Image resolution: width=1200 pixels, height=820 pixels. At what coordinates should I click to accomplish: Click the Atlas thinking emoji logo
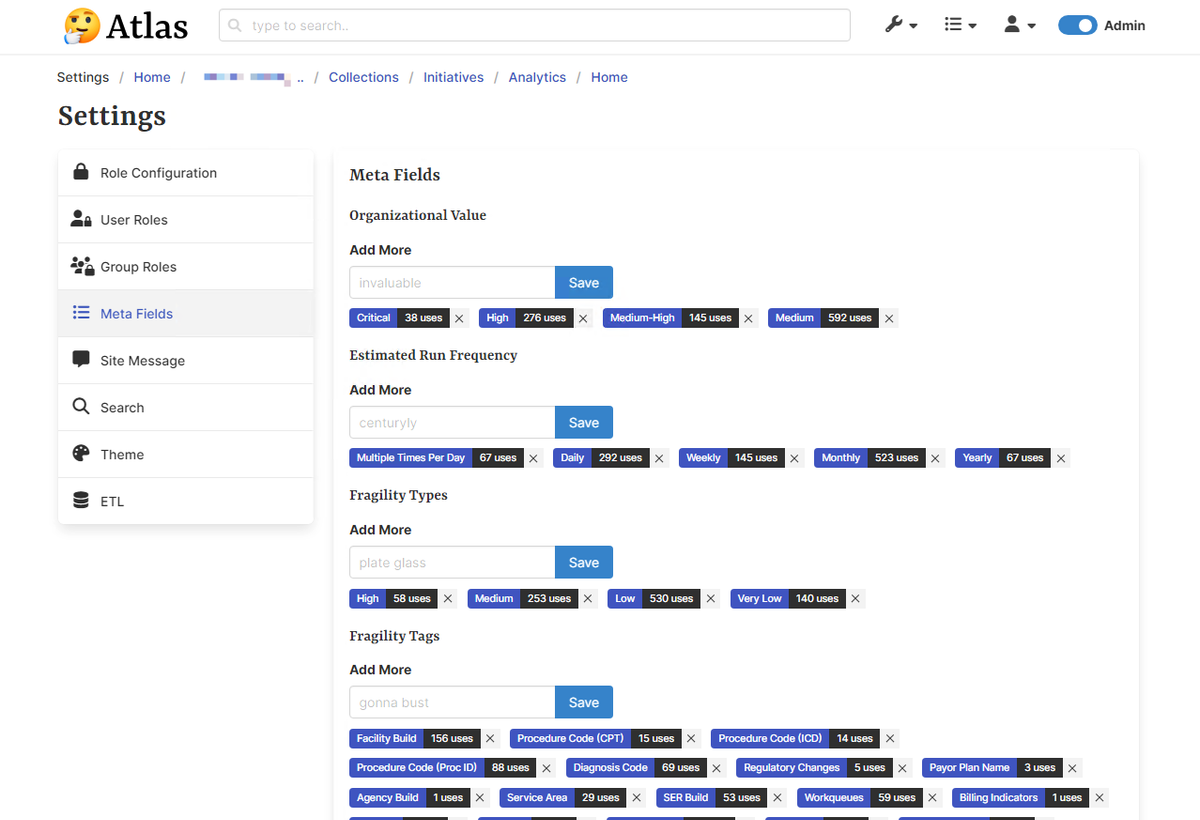click(82, 26)
